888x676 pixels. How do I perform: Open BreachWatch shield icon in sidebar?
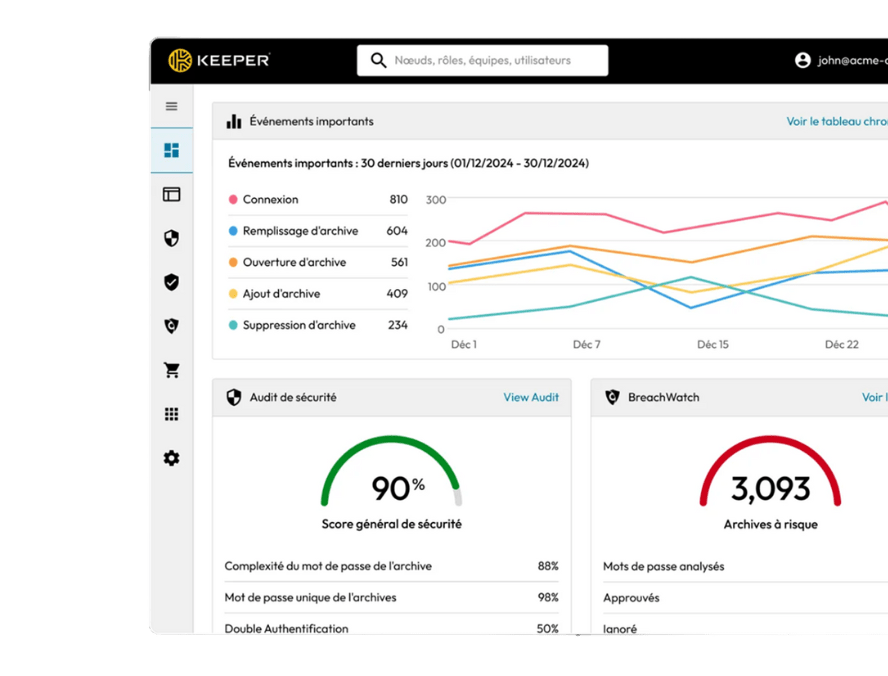click(171, 326)
